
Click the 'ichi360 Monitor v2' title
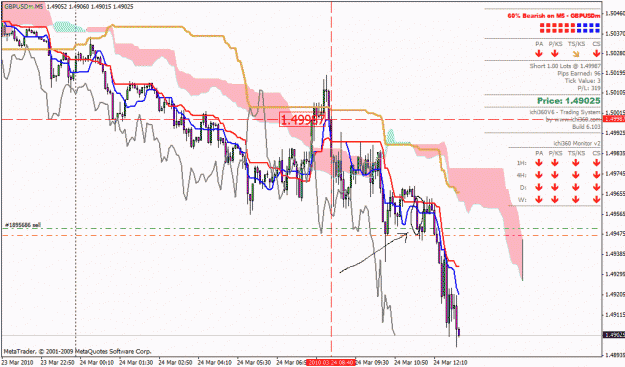point(576,143)
